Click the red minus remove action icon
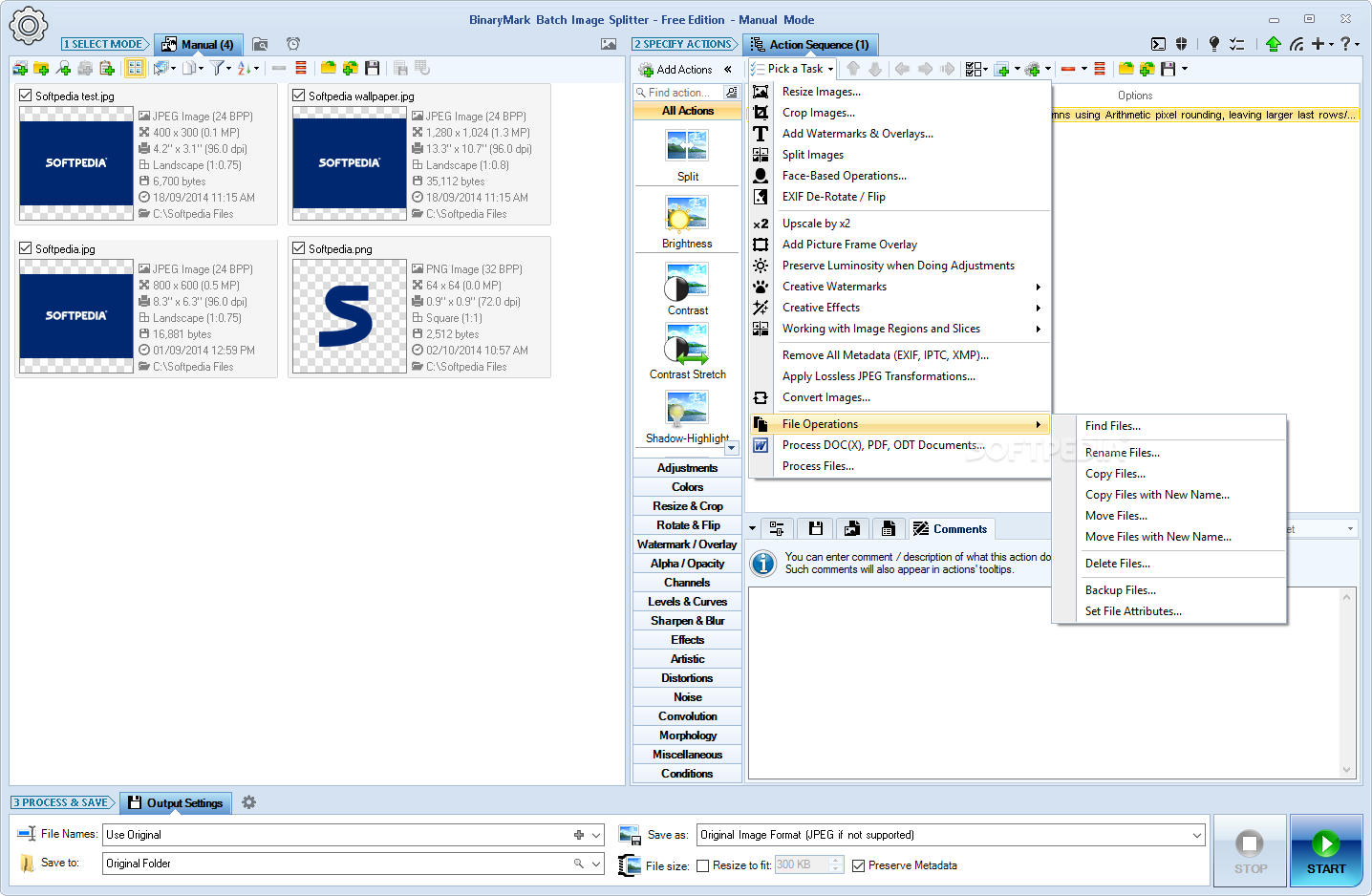The height and width of the screenshot is (896, 1372). coord(1068,69)
